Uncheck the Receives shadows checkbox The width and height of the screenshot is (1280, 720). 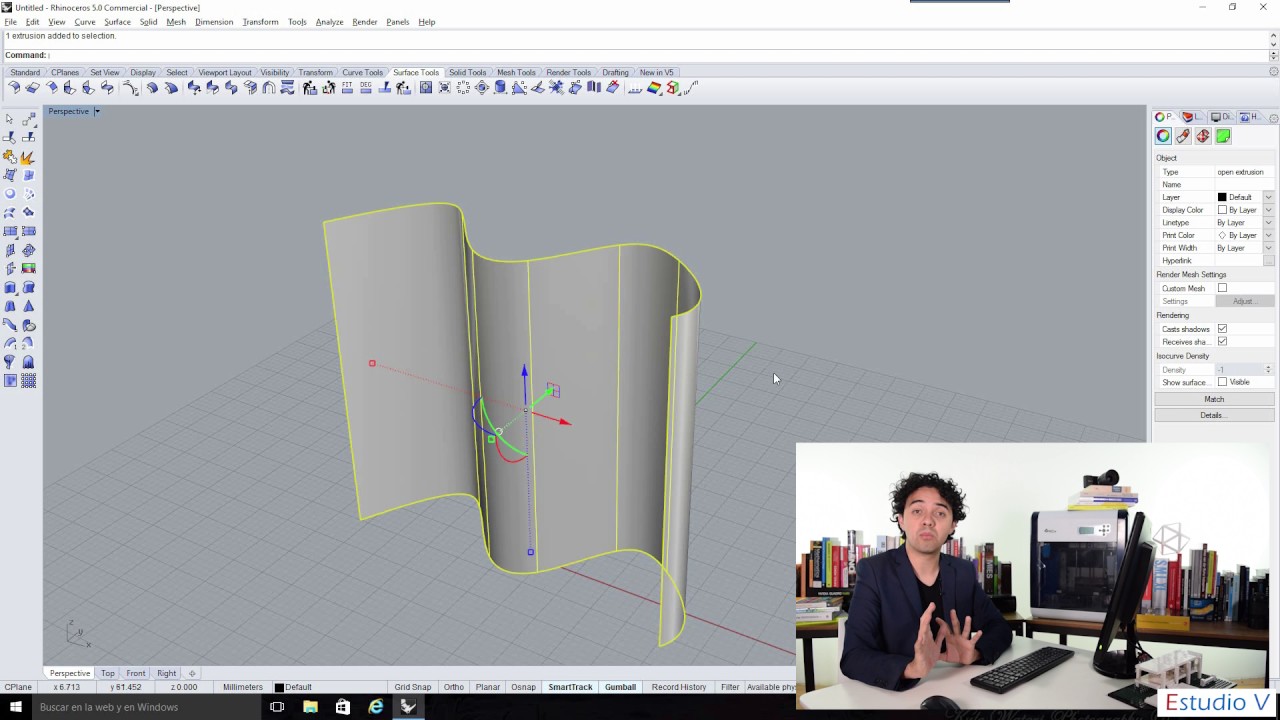(1222, 342)
